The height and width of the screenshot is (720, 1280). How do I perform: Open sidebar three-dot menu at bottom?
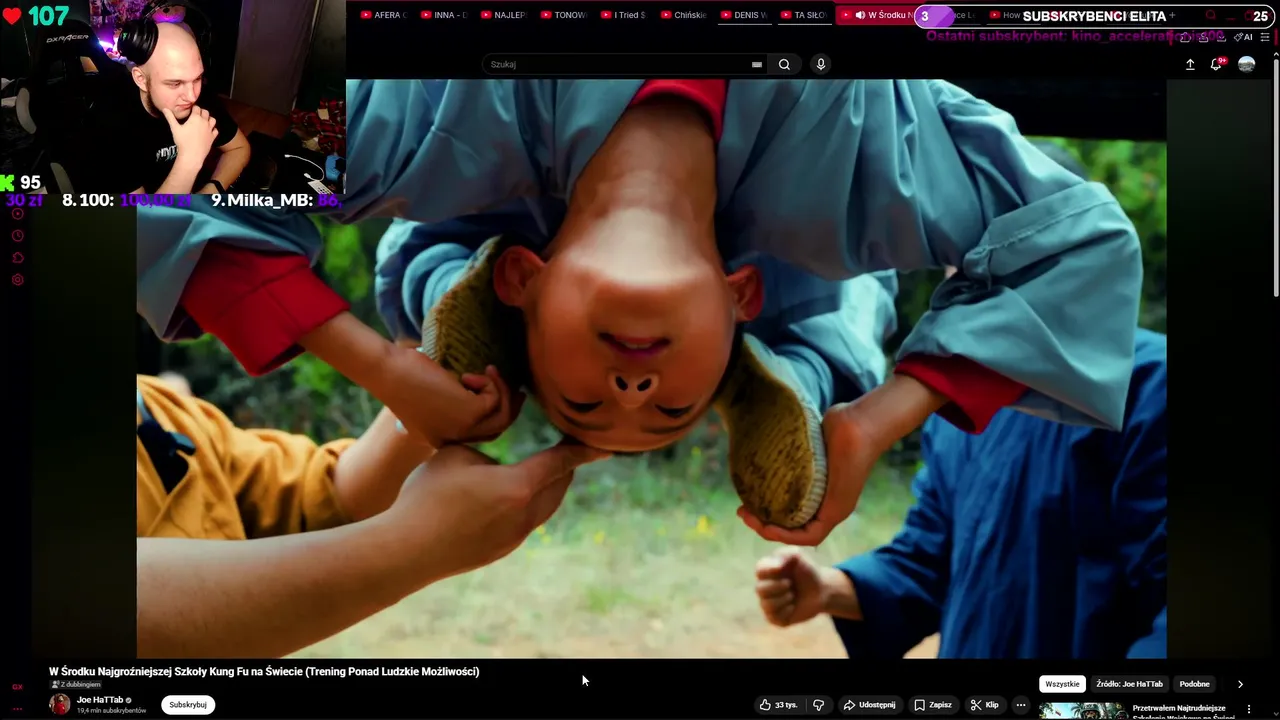[17, 709]
